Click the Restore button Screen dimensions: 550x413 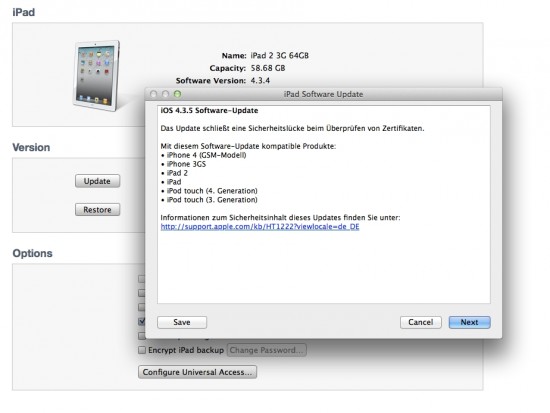click(x=98, y=209)
